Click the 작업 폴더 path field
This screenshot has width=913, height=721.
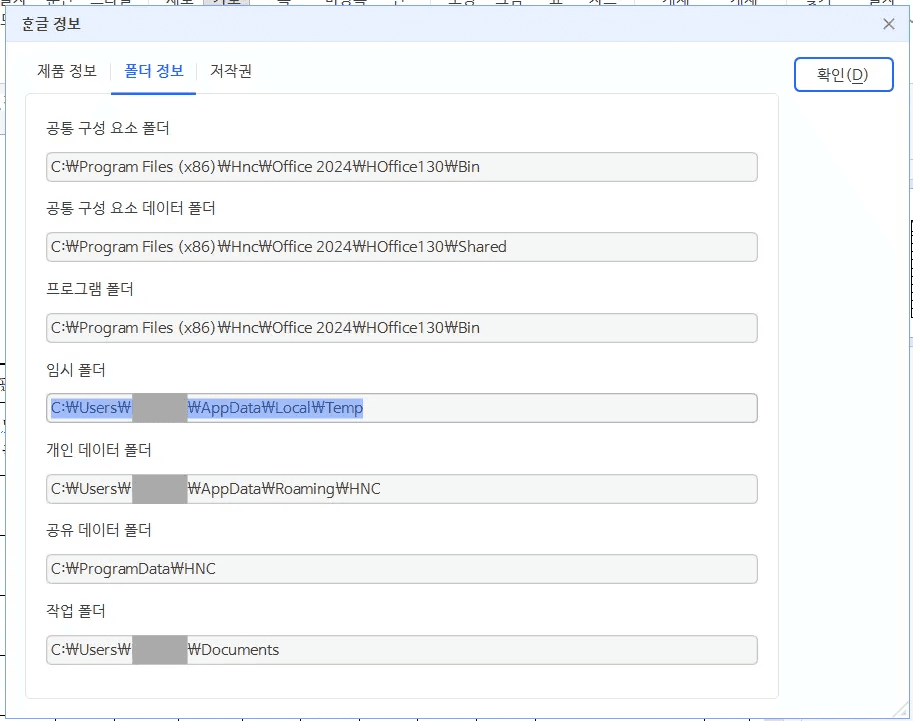point(400,649)
